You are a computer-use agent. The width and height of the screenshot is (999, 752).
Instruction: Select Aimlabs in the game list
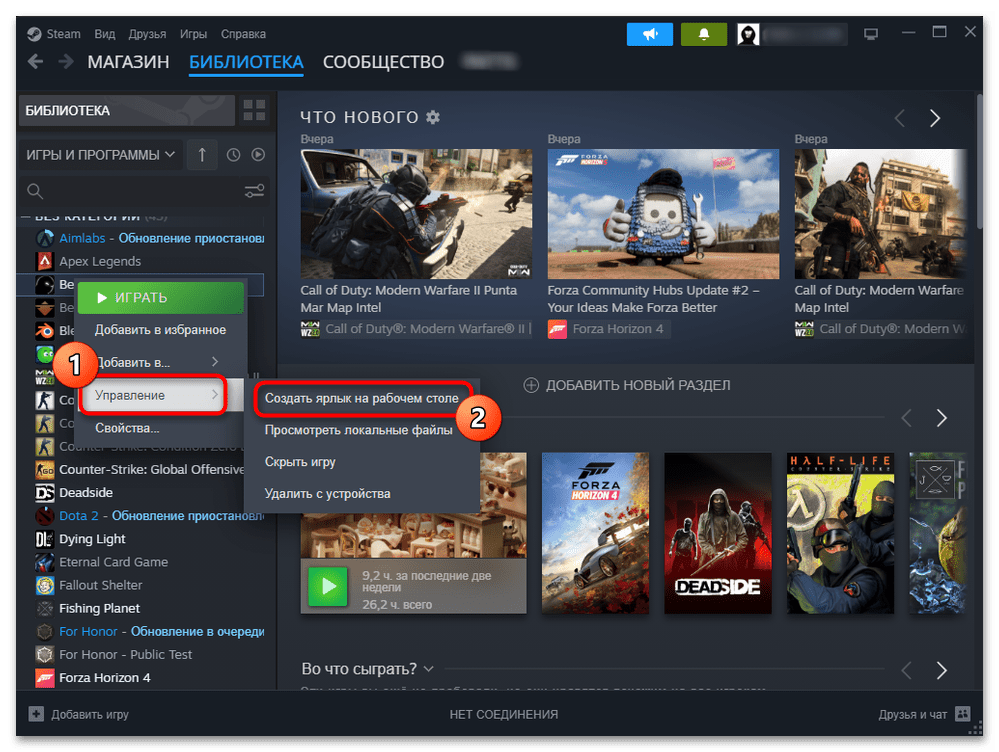pos(149,238)
